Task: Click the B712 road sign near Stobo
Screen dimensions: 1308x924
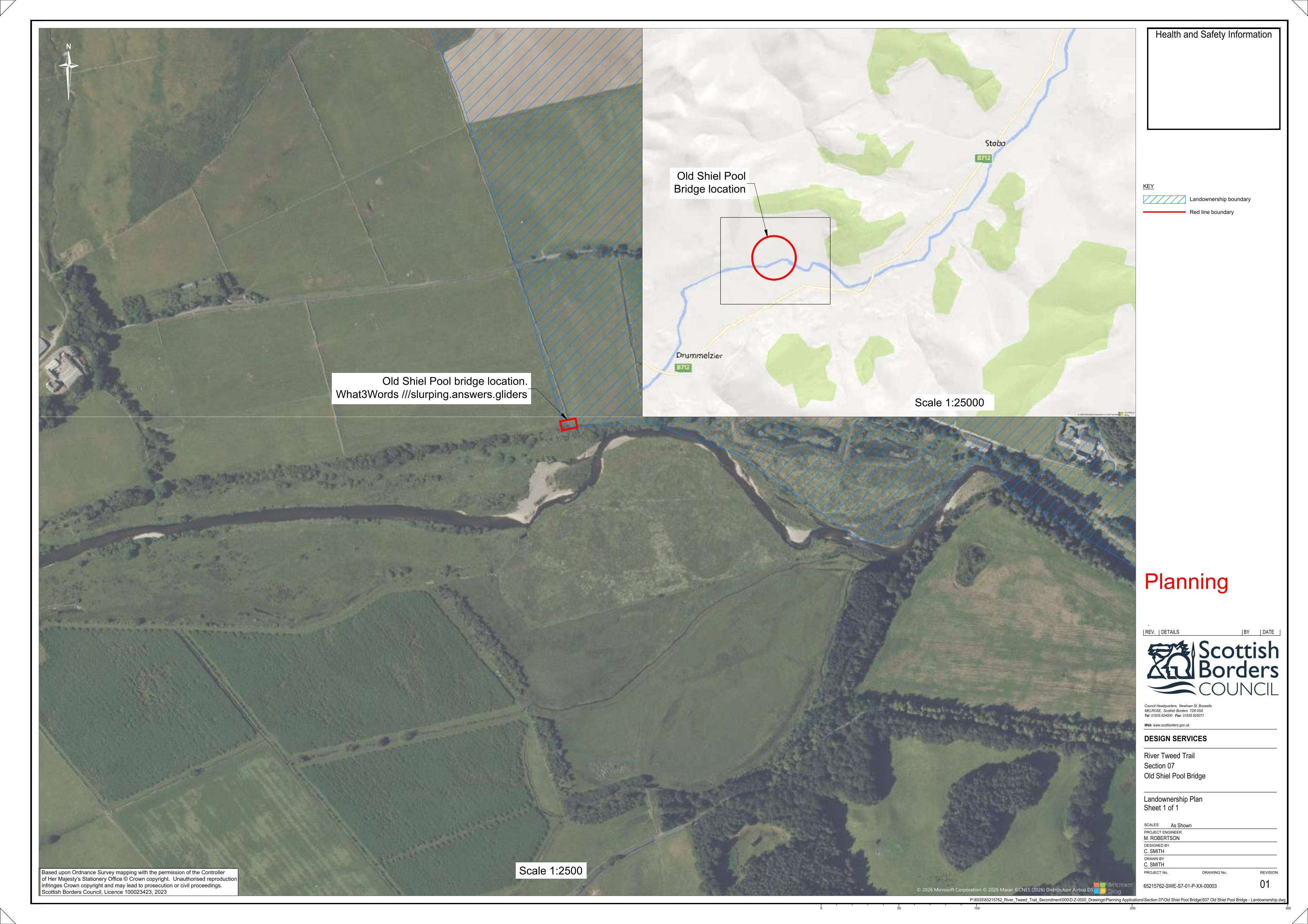Action: 984,158
